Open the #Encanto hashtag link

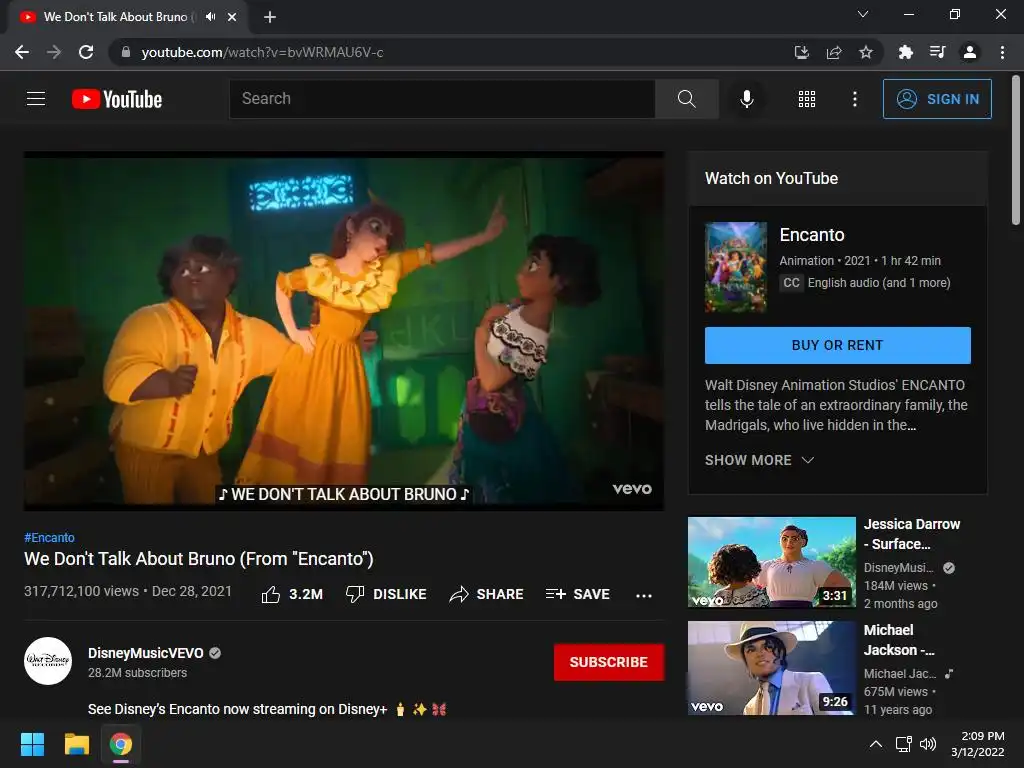pos(50,537)
